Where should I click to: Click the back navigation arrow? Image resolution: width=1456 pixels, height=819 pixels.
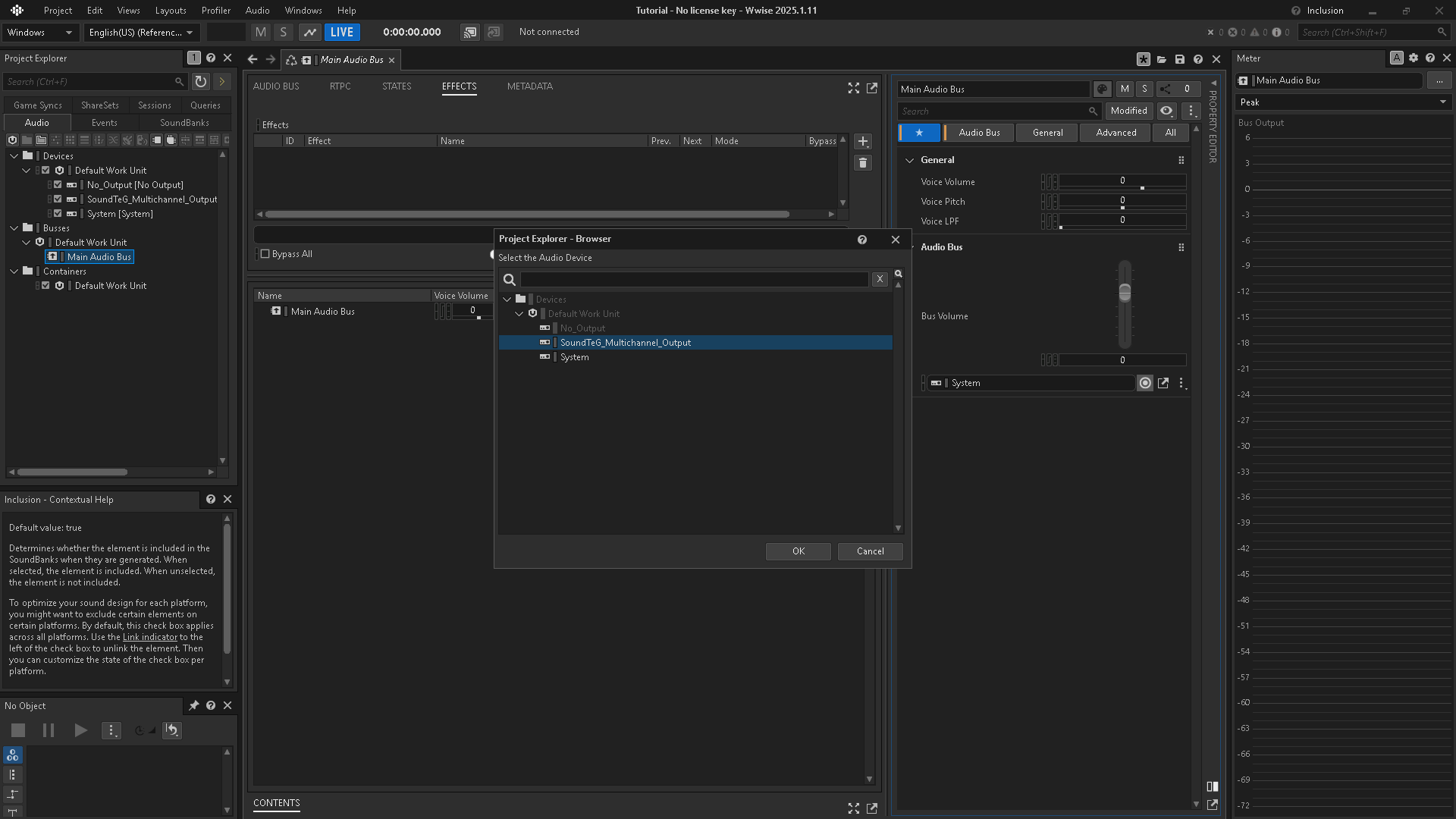click(253, 59)
